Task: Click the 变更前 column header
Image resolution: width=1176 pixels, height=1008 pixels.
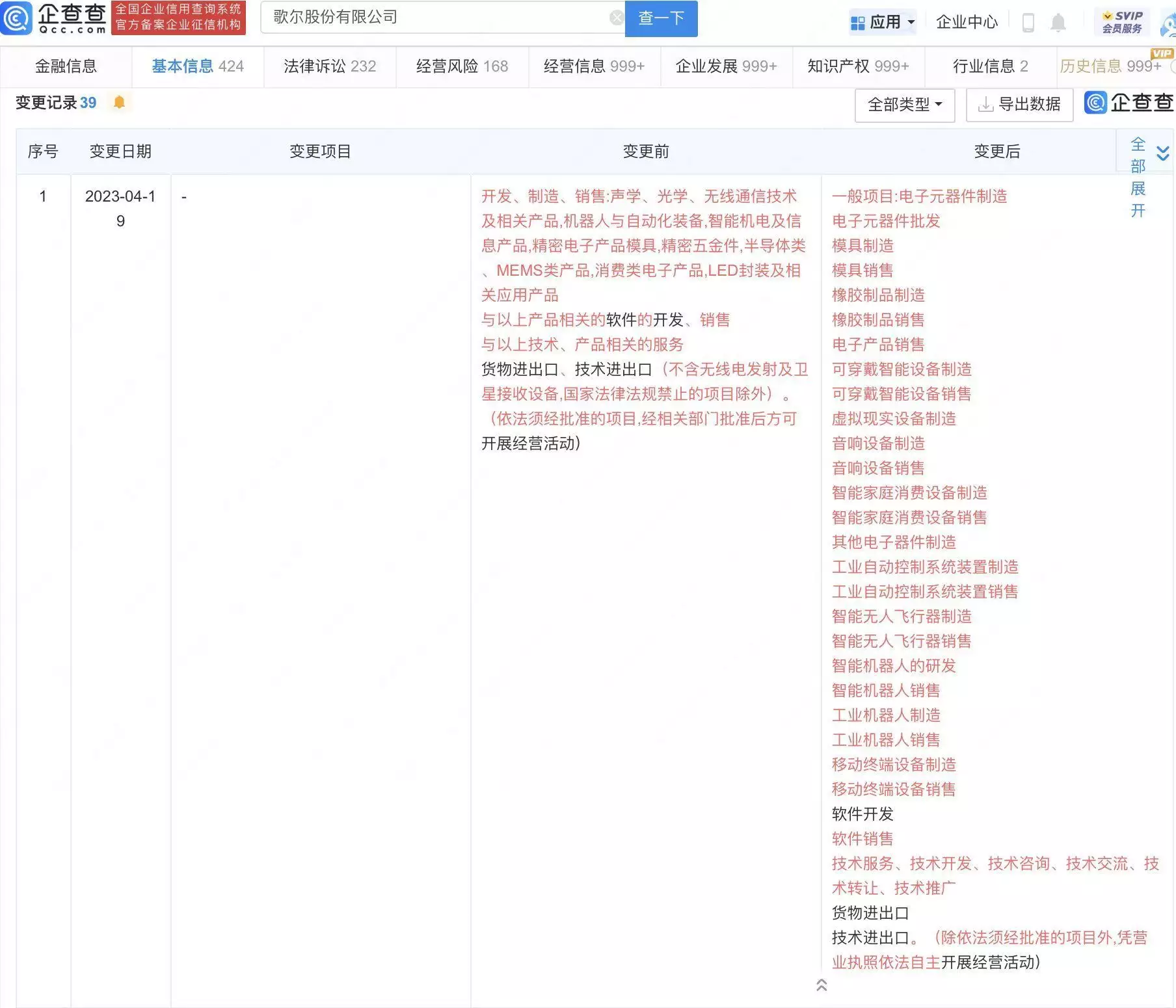Action: (x=646, y=152)
